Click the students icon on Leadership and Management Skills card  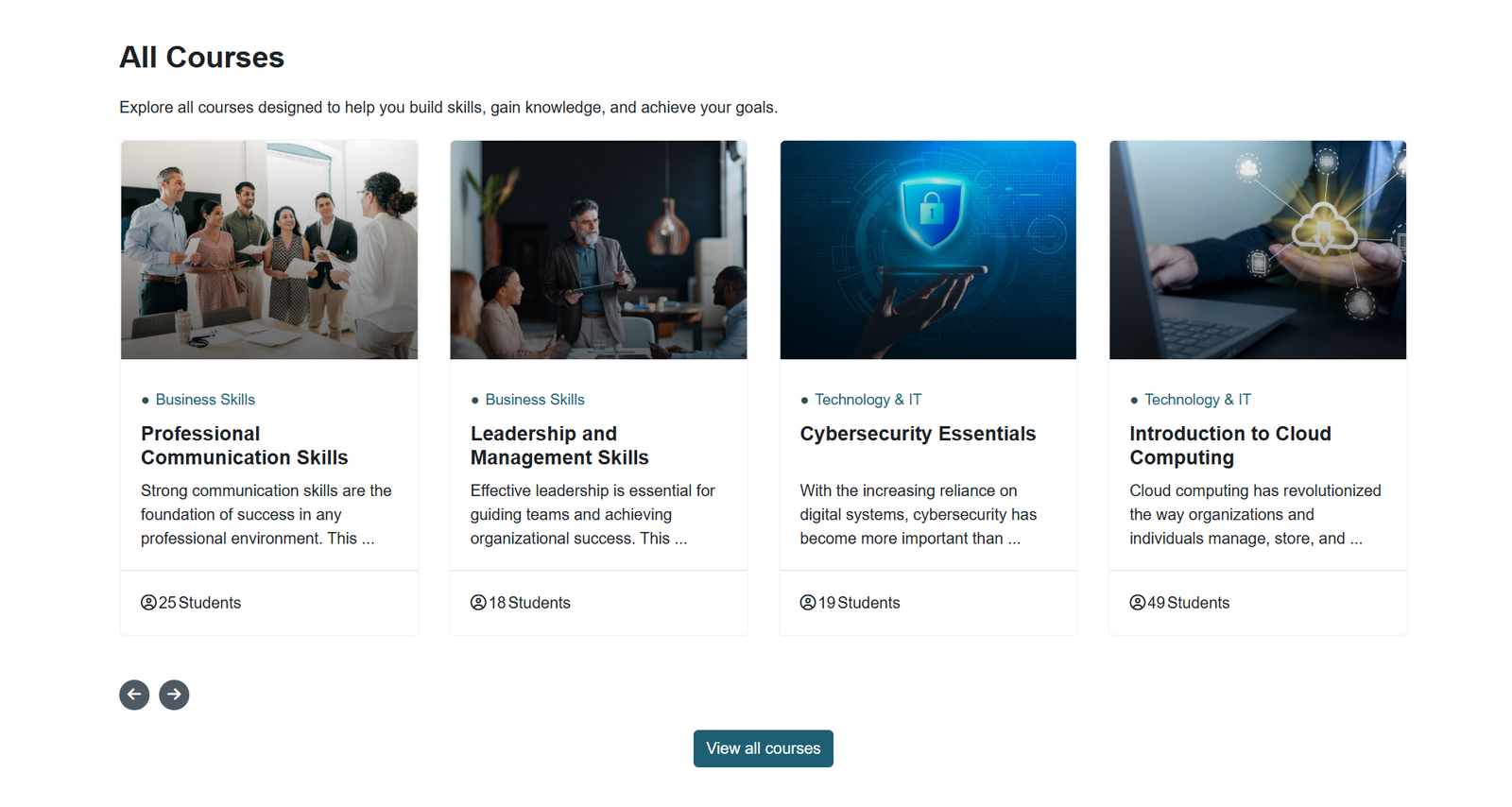(x=477, y=602)
